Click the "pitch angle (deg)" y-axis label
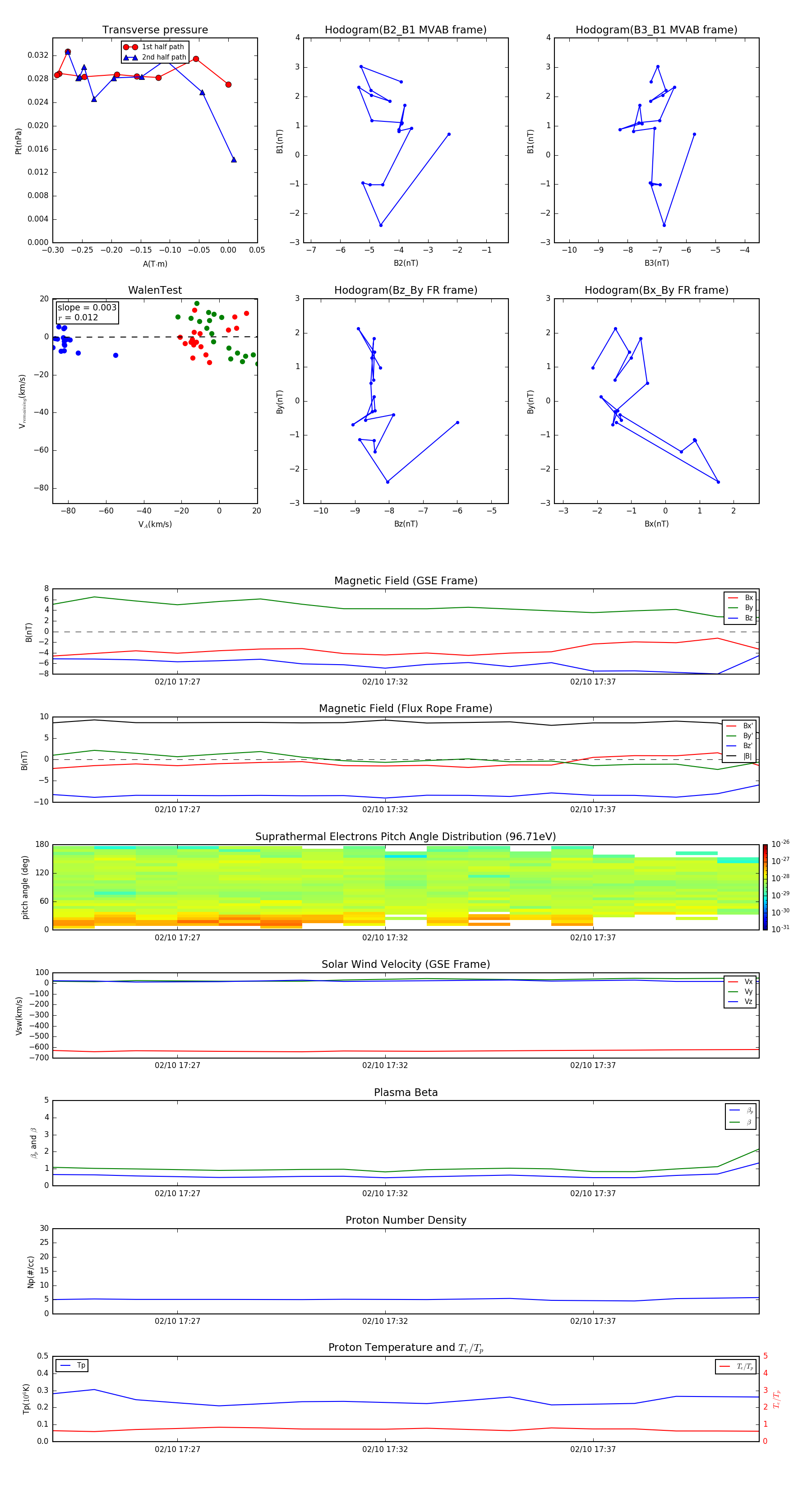 click(x=25, y=887)
